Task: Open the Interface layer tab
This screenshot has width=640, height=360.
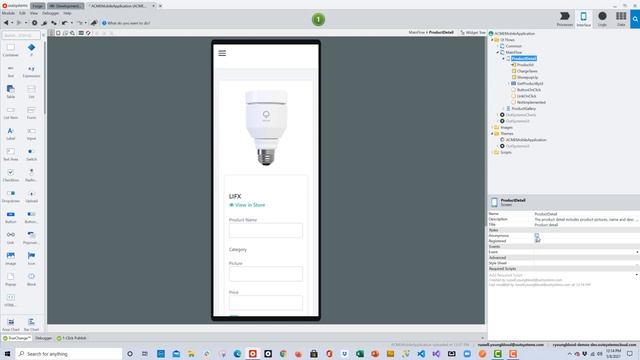Action: point(583,19)
